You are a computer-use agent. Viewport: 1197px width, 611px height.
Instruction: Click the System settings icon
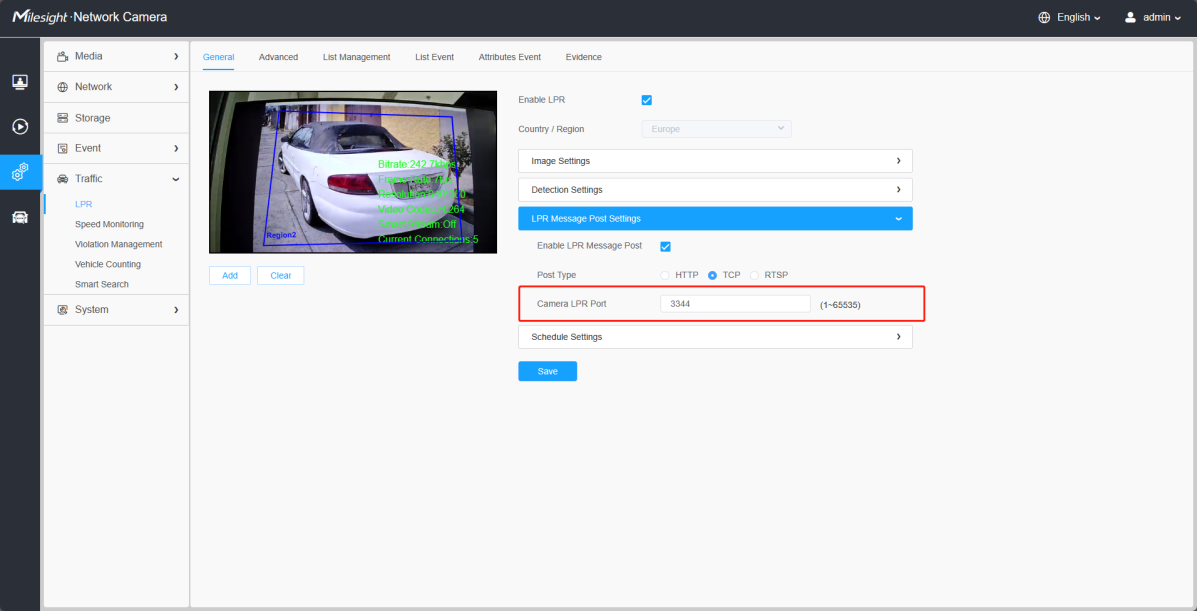point(63,310)
